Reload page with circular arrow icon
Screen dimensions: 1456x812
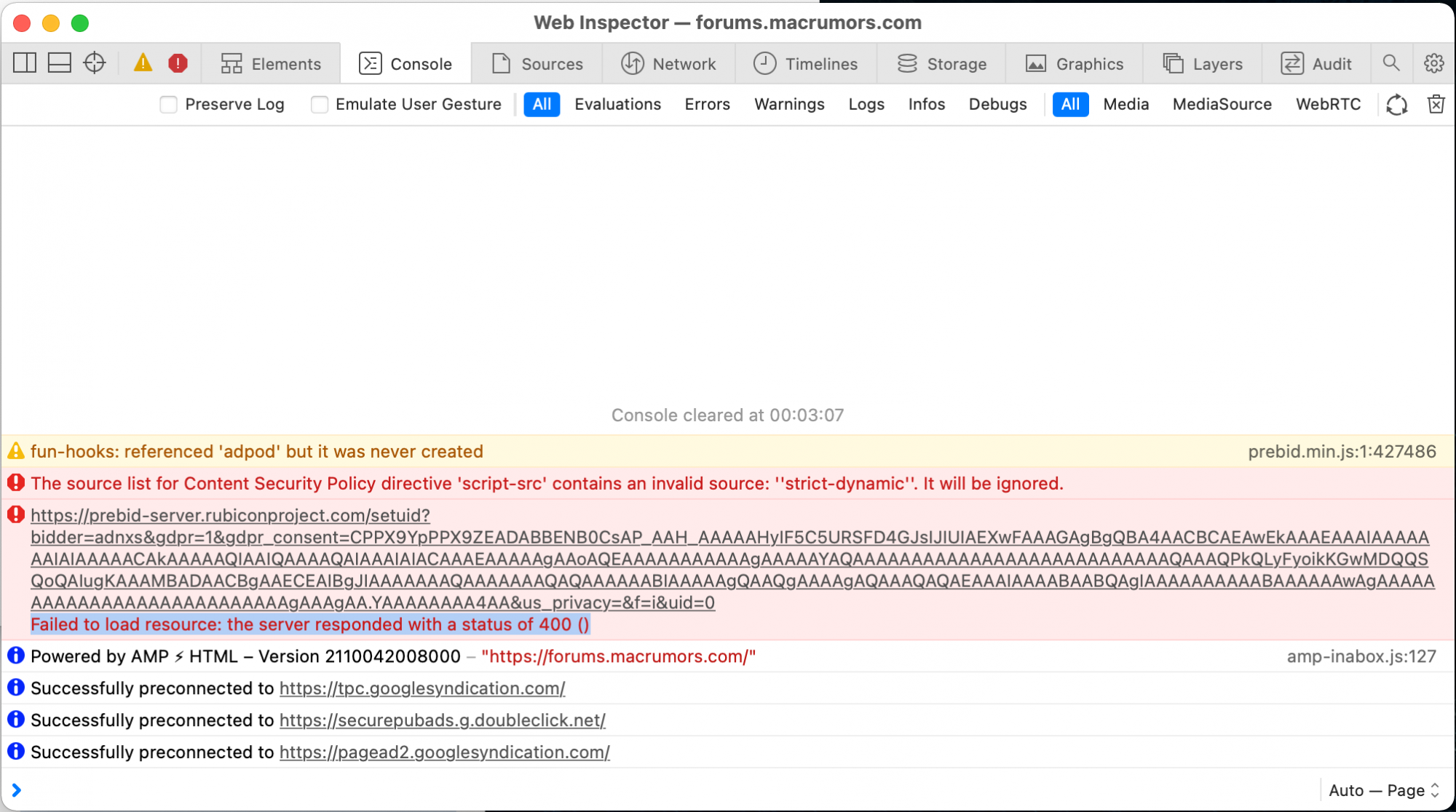1396,104
